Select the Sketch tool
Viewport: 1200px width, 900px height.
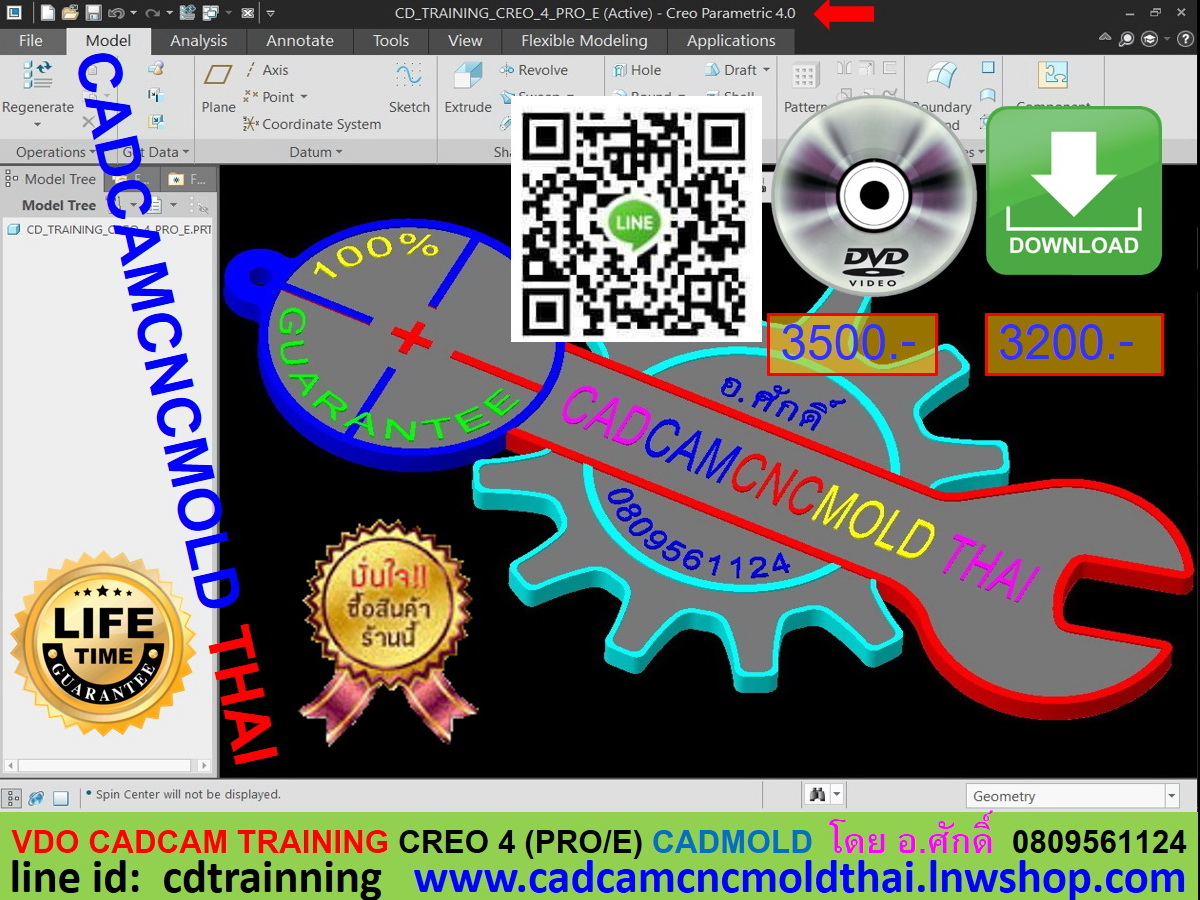pyautogui.click(x=409, y=78)
